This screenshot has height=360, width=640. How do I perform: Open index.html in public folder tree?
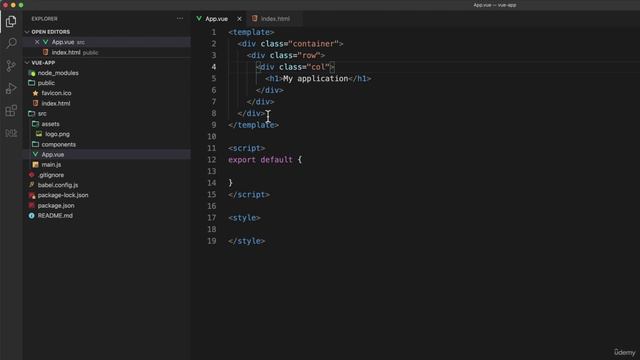coord(56,103)
